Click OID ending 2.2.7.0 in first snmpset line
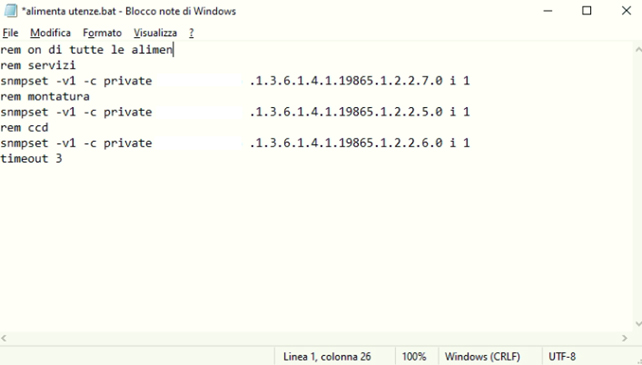The image size is (642, 365). tap(346, 81)
